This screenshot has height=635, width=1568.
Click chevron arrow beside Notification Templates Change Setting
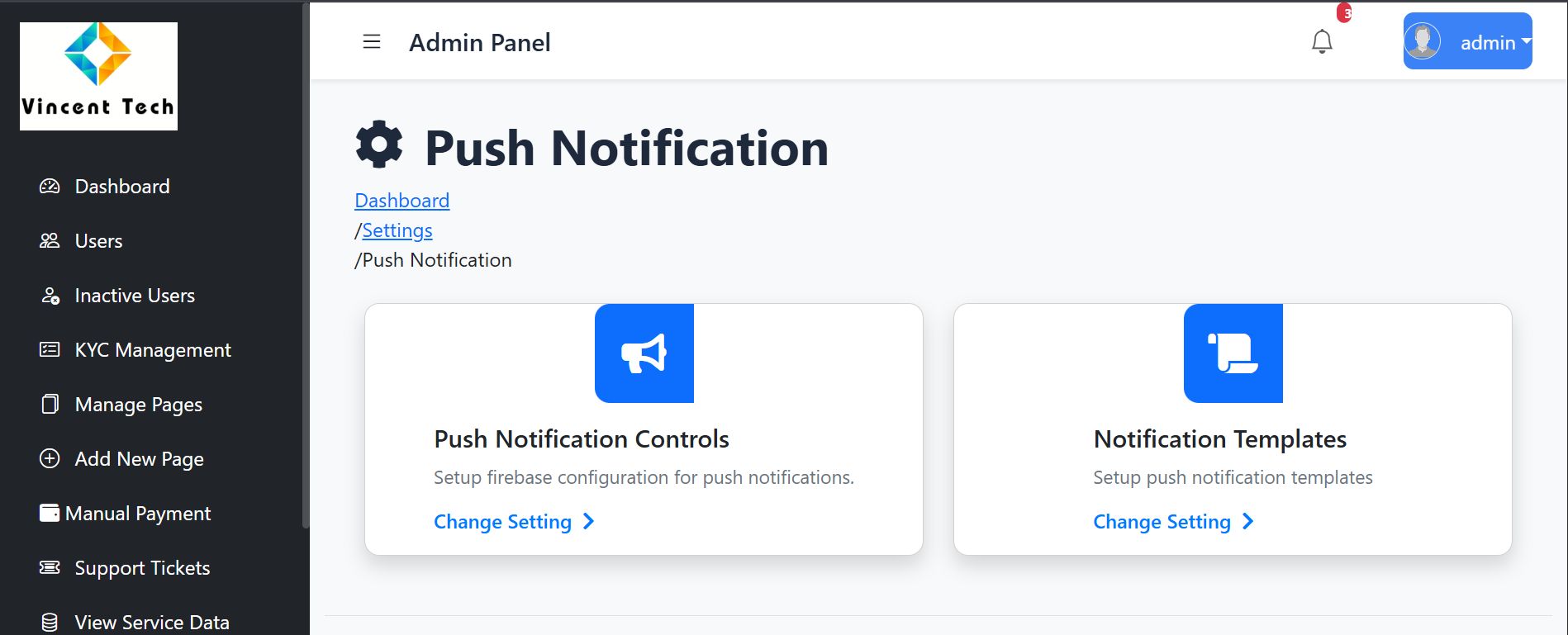tap(1247, 522)
